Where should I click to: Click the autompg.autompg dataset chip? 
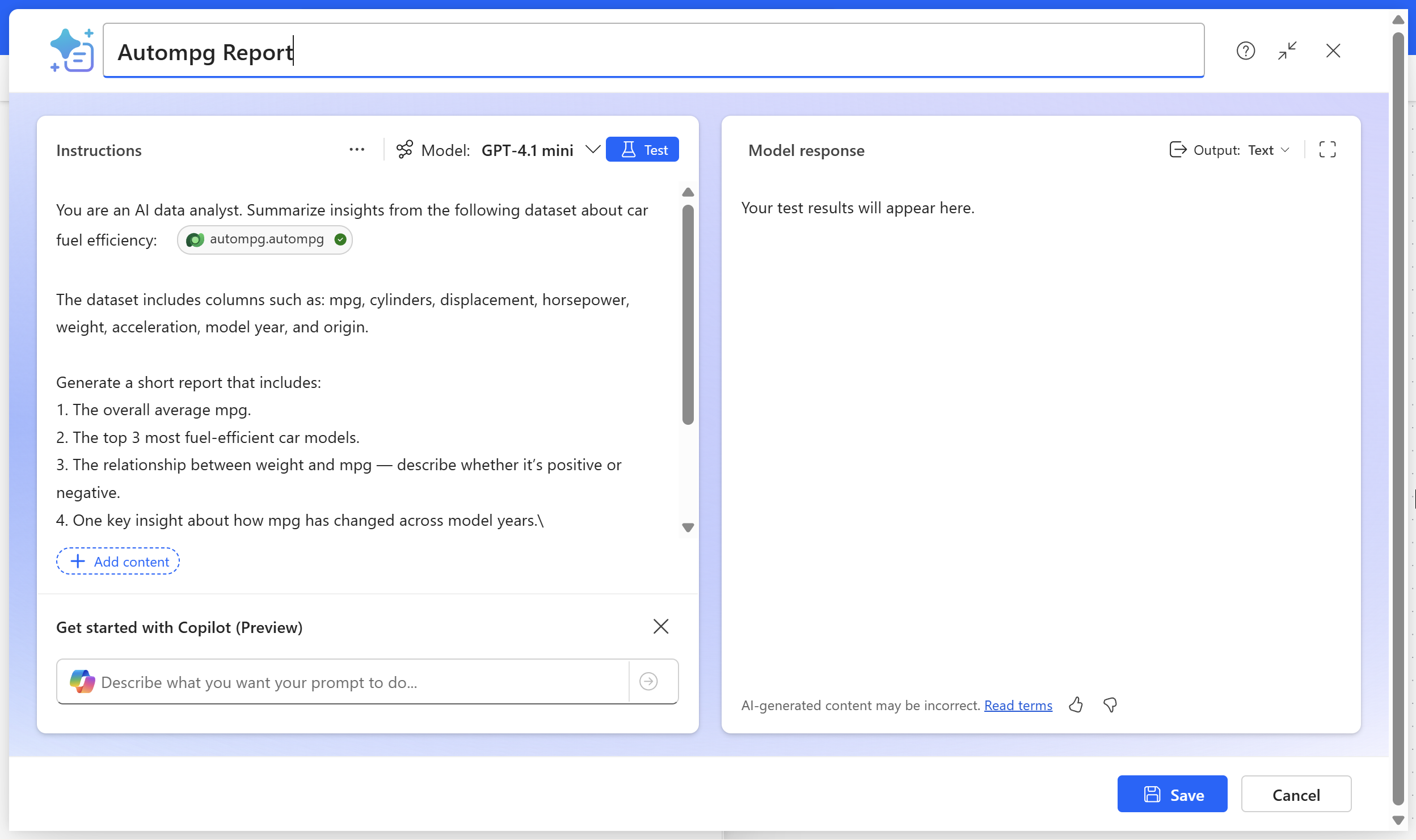point(265,239)
